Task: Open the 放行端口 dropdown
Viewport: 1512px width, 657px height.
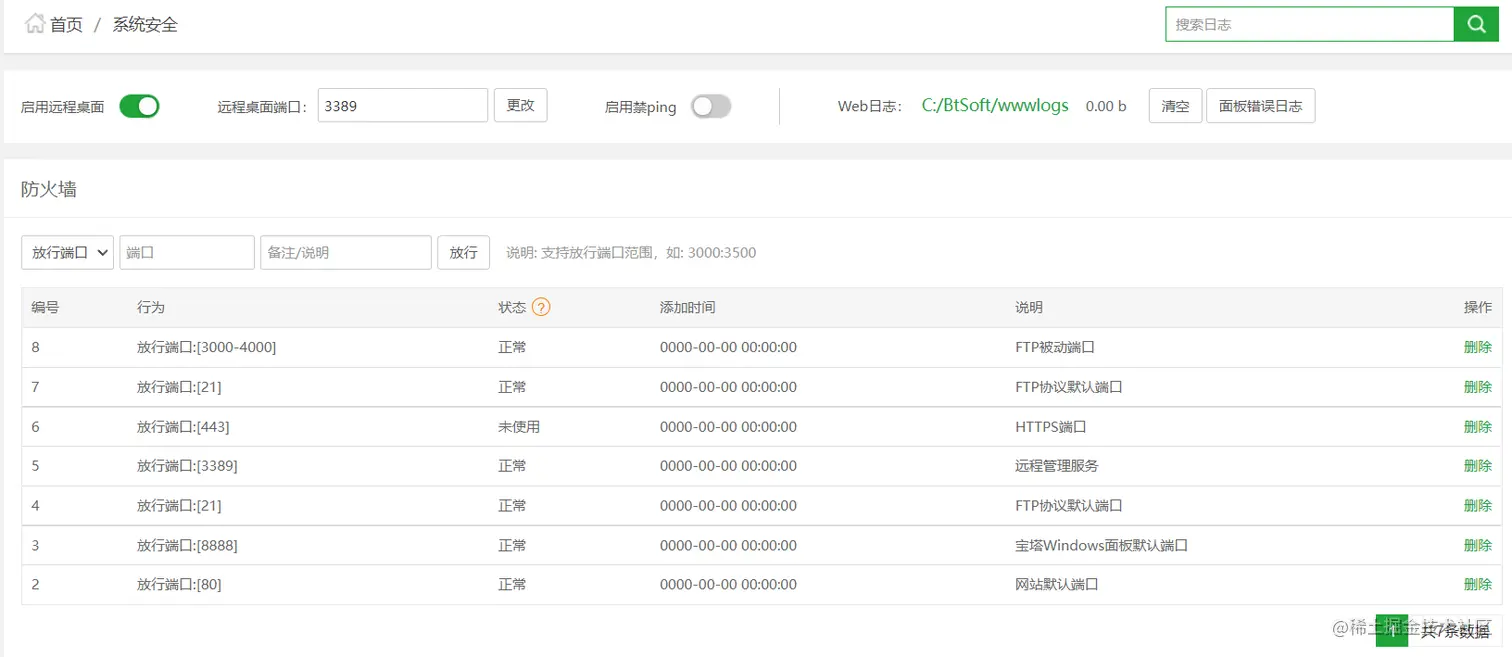Action: coord(67,253)
